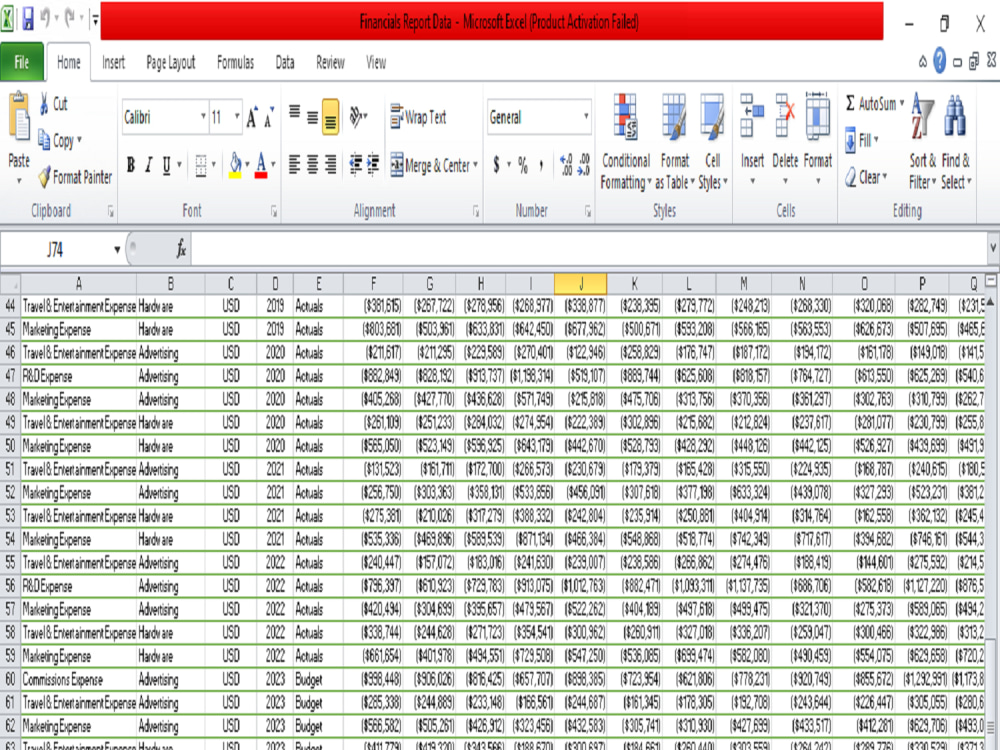This screenshot has height=750, width=1000.
Task: Click the Save disk icon in quick access
Action: (28, 20)
